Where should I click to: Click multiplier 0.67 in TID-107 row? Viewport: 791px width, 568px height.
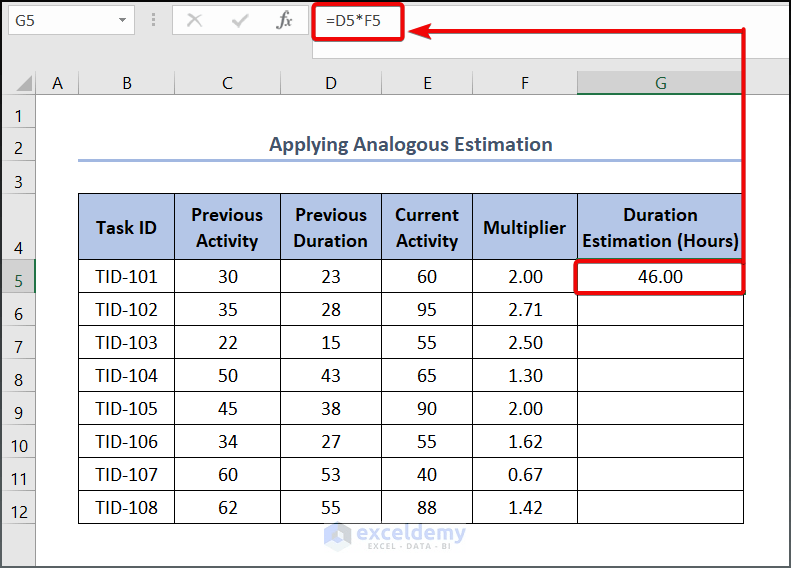[x=525, y=474]
